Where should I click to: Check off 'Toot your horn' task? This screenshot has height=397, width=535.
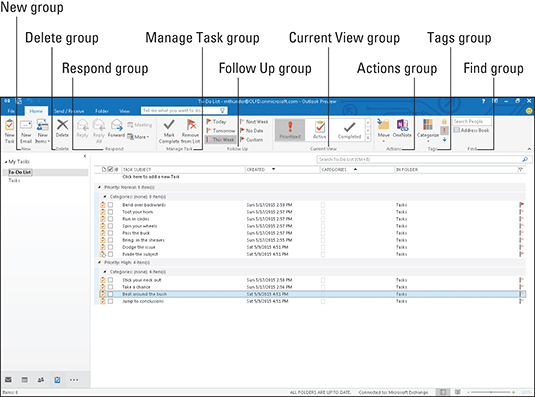[111, 212]
